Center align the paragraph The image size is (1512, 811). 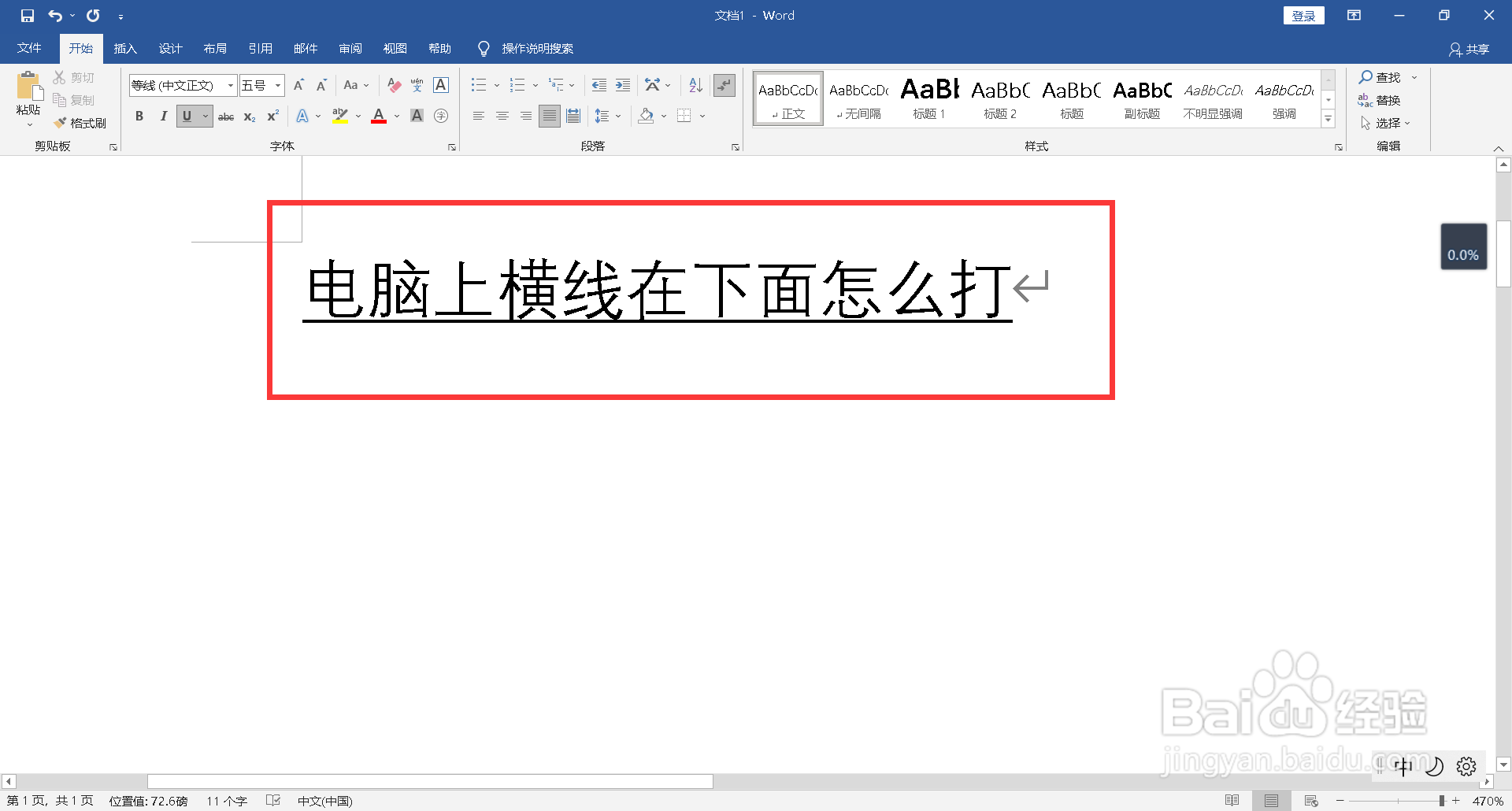pos(502,116)
